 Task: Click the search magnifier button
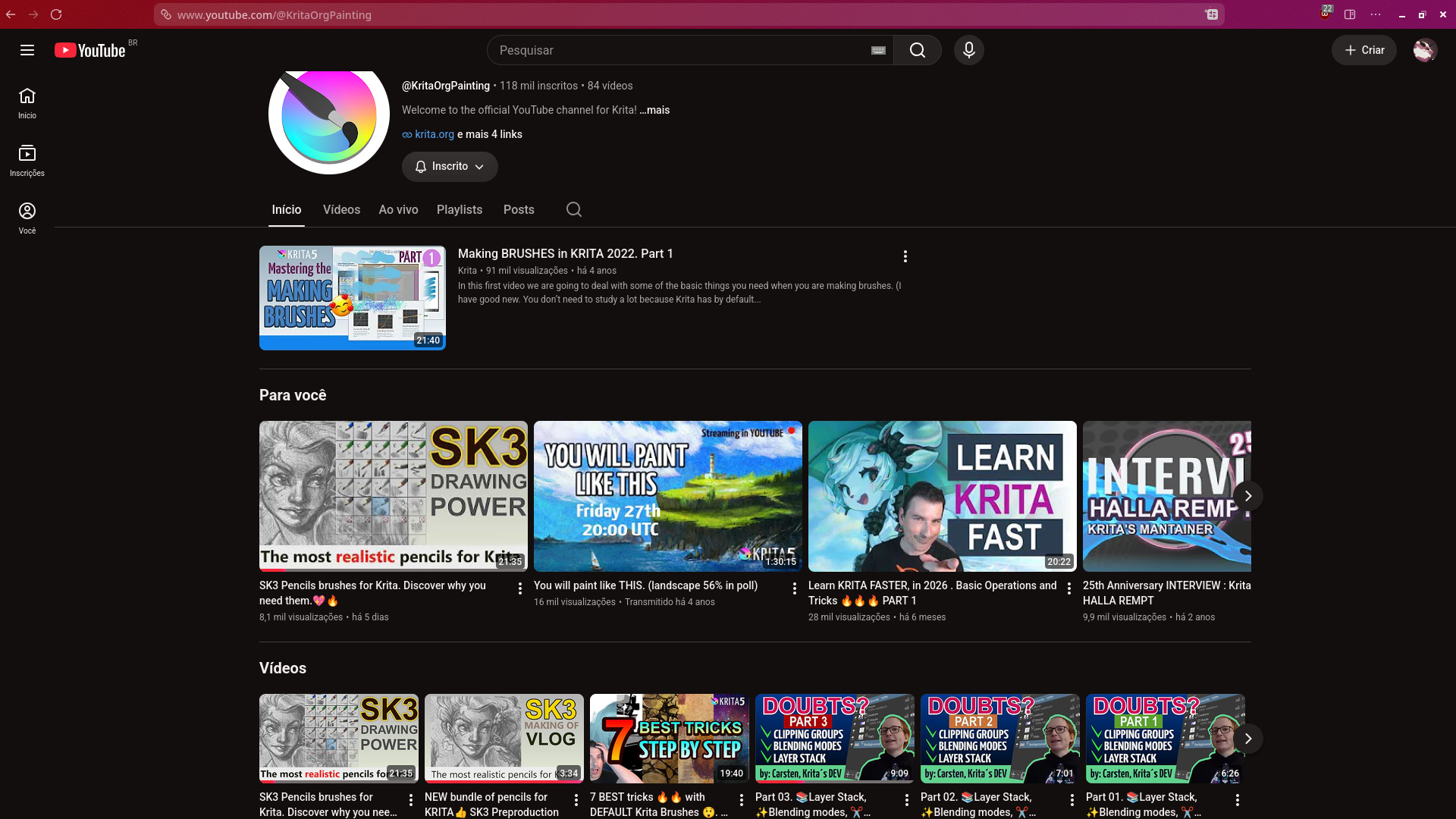point(918,50)
